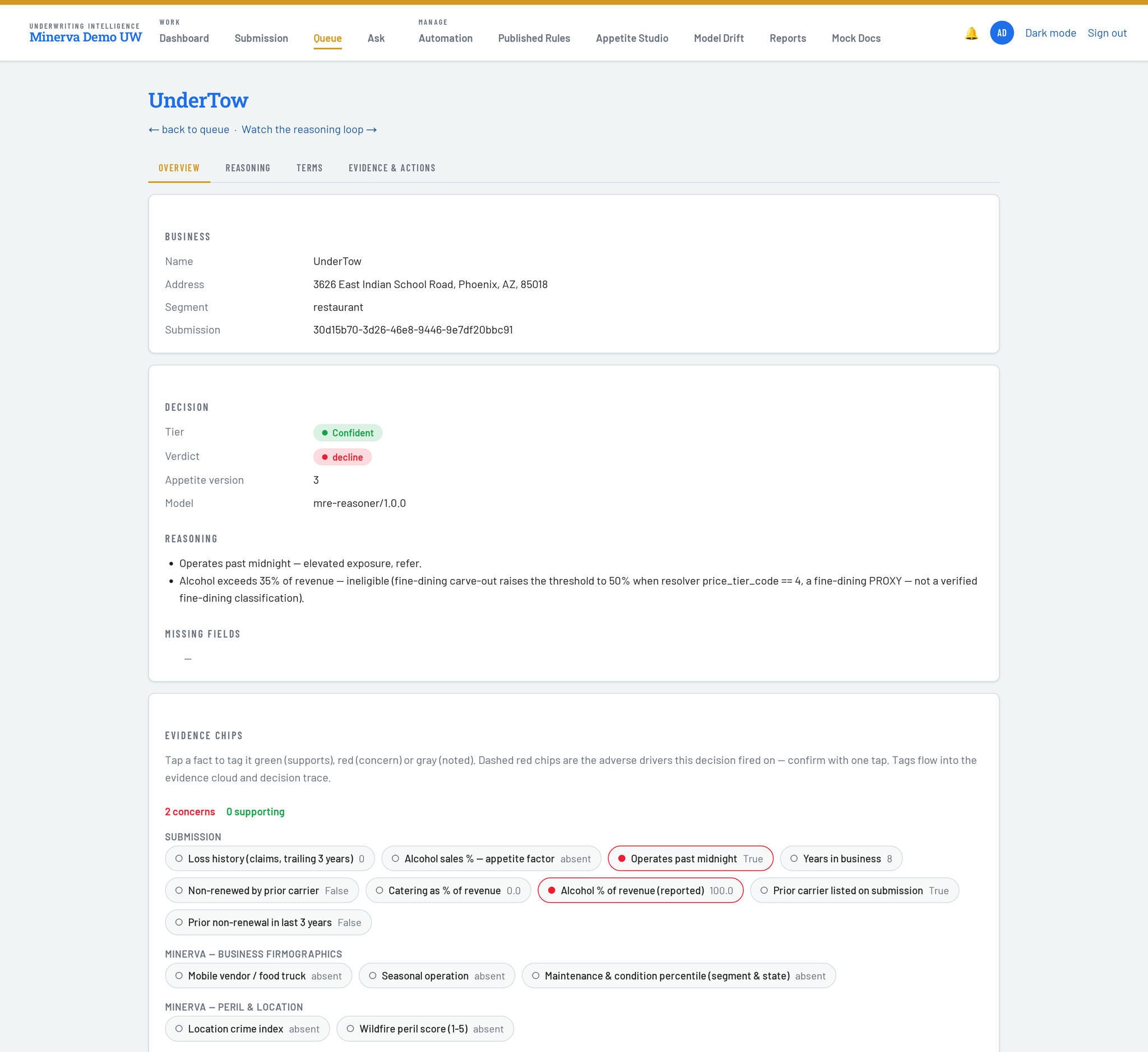The width and height of the screenshot is (1148, 1052).
Task: Go back to queue link
Action: pos(189,129)
